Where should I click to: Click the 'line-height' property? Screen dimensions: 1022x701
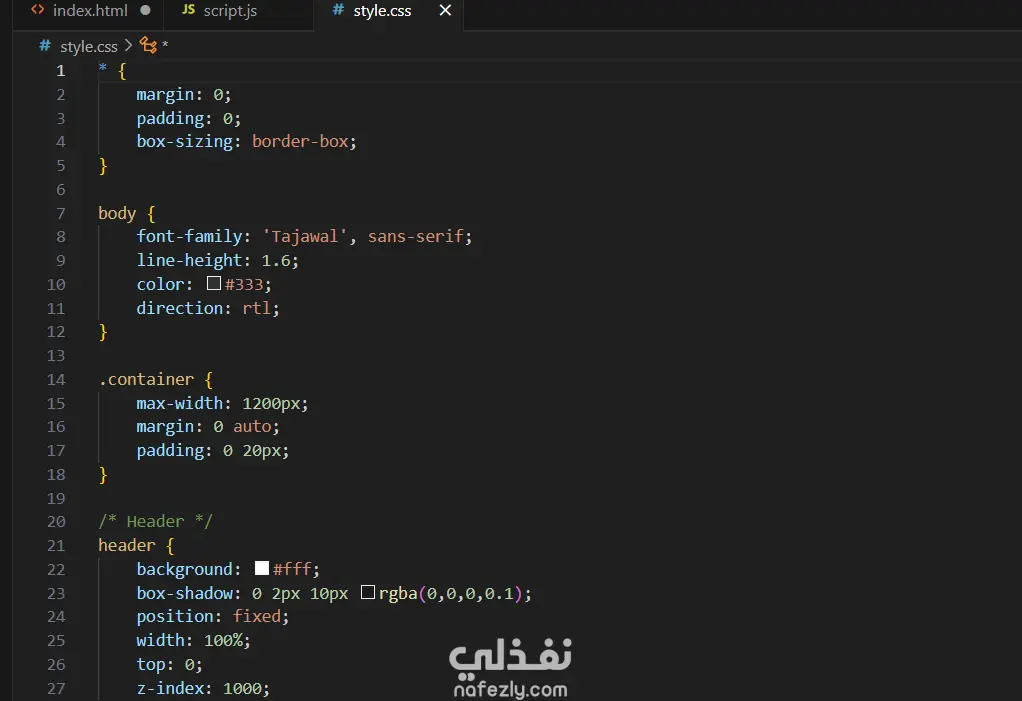[x=189, y=260]
